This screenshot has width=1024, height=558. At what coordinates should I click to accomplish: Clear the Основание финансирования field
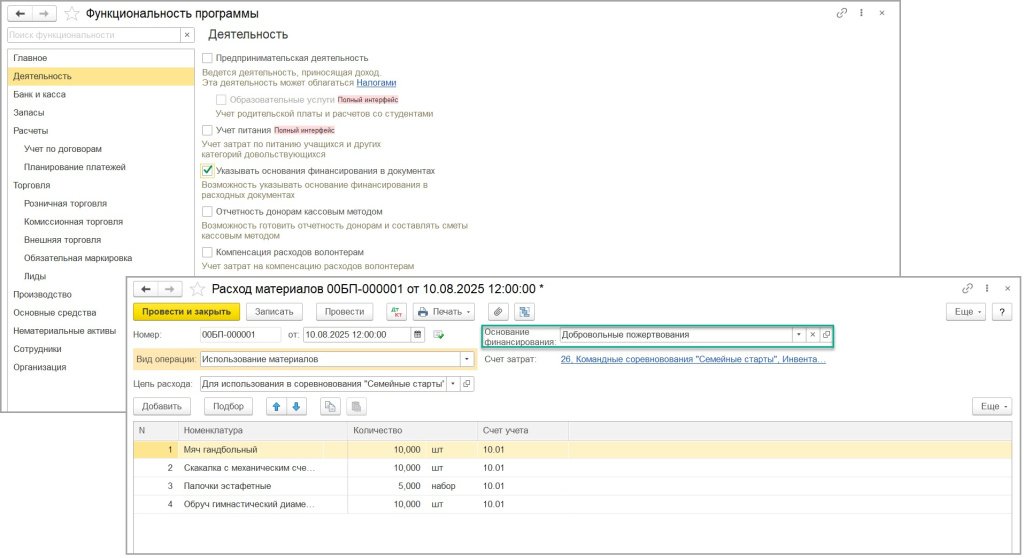(x=812, y=335)
